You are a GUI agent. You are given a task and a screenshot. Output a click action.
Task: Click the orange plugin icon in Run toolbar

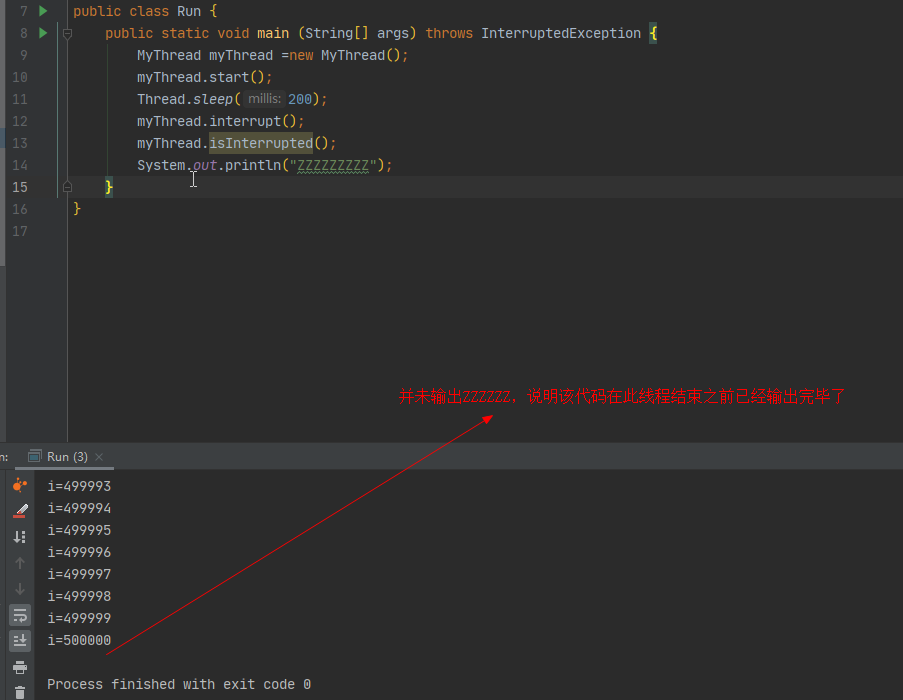click(x=20, y=485)
